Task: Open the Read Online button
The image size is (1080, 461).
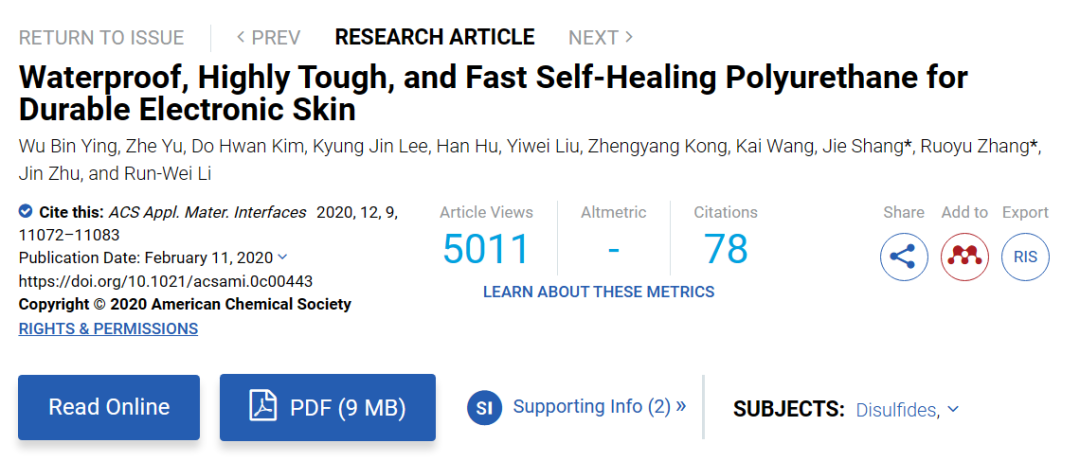Action: pos(109,407)
